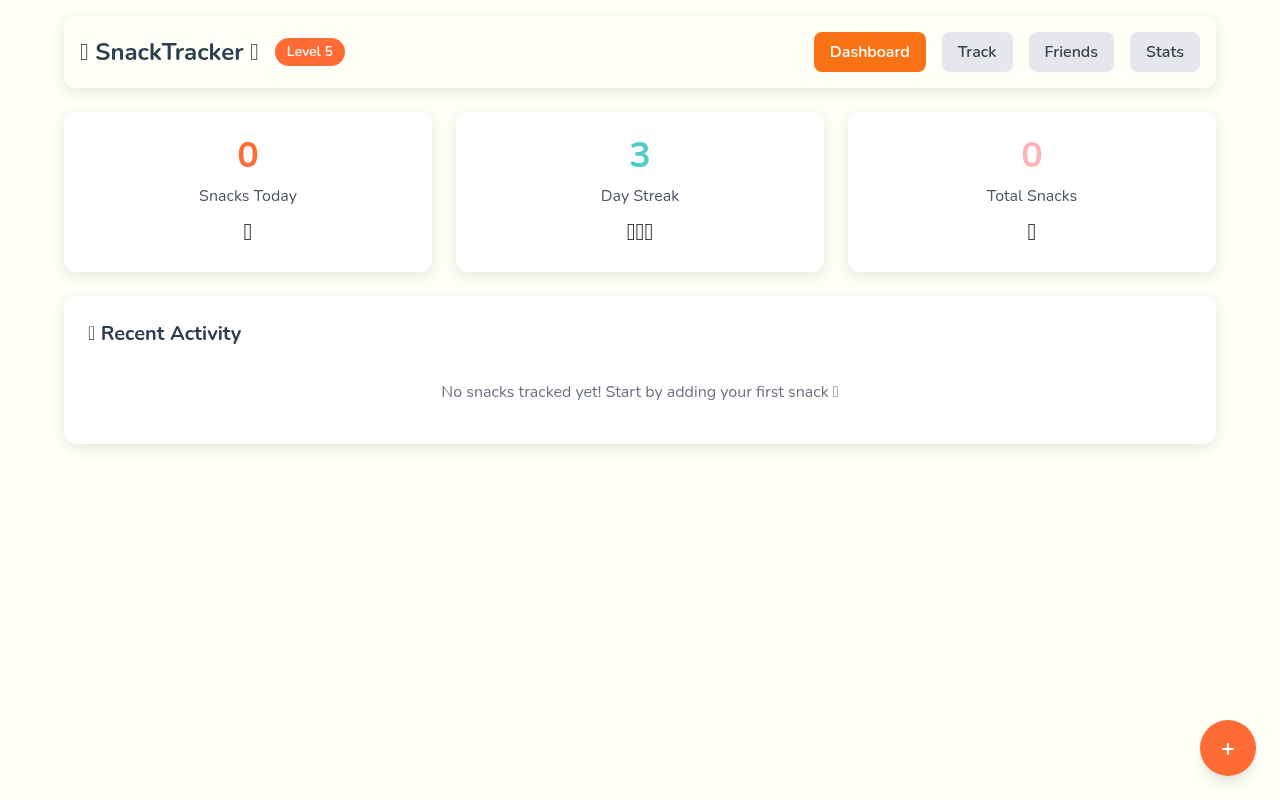Click the icon under Total Snacks

pos(1031,231)
